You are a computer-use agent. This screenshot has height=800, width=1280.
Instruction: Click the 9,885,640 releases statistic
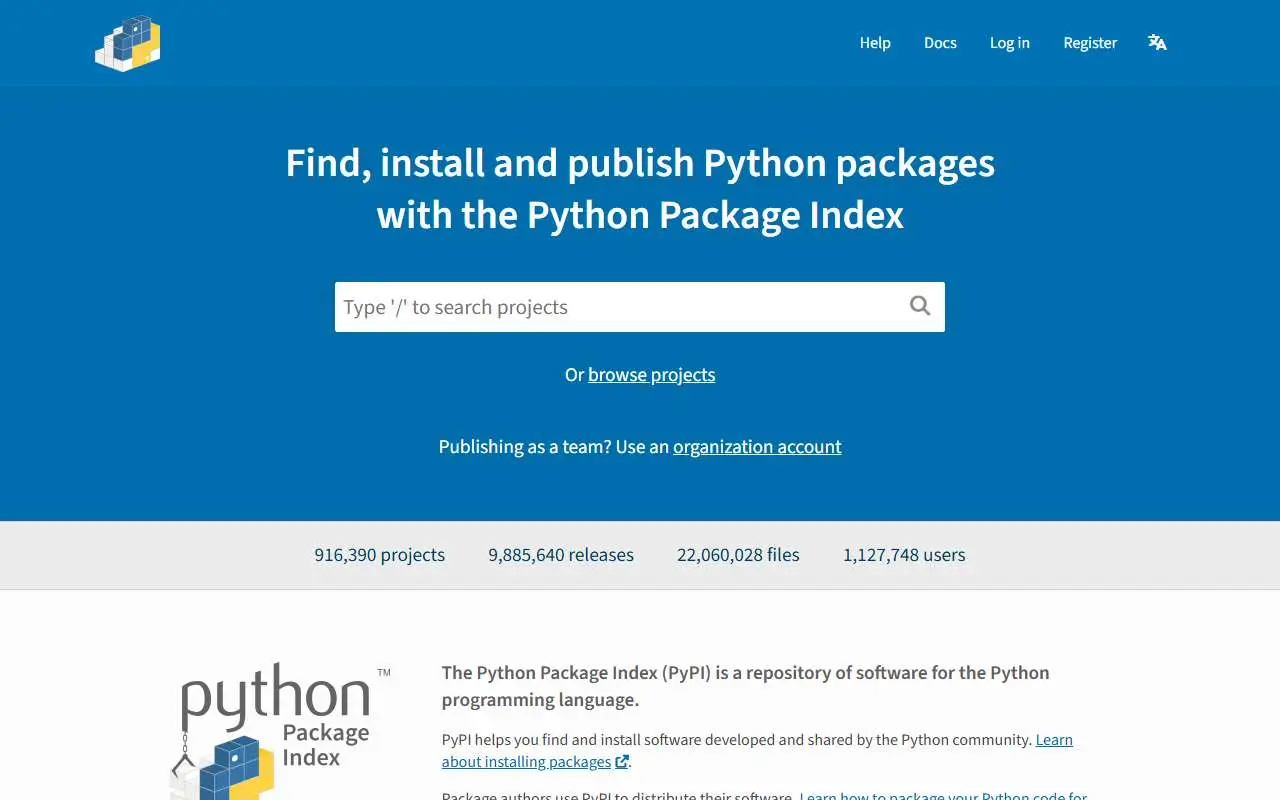(561, 555)
